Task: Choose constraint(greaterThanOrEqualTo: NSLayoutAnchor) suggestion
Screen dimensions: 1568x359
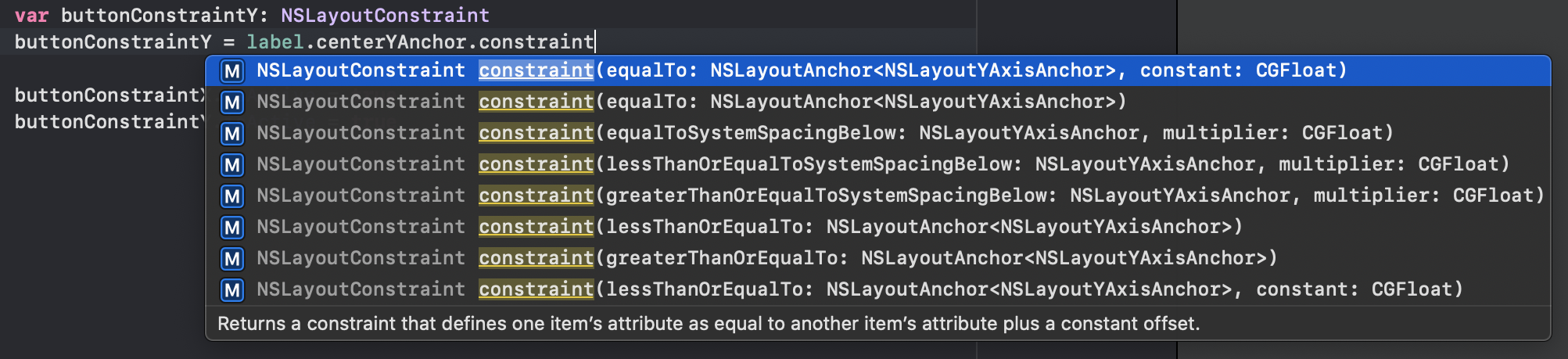Action: (877, 258)
